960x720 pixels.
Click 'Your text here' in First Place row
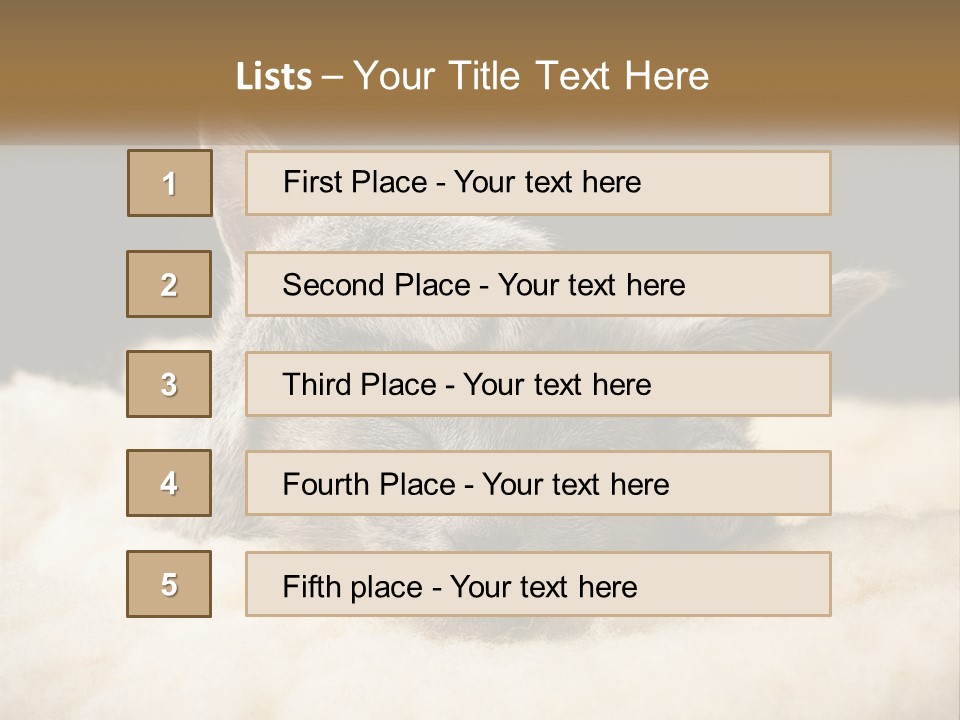point(547,182)
